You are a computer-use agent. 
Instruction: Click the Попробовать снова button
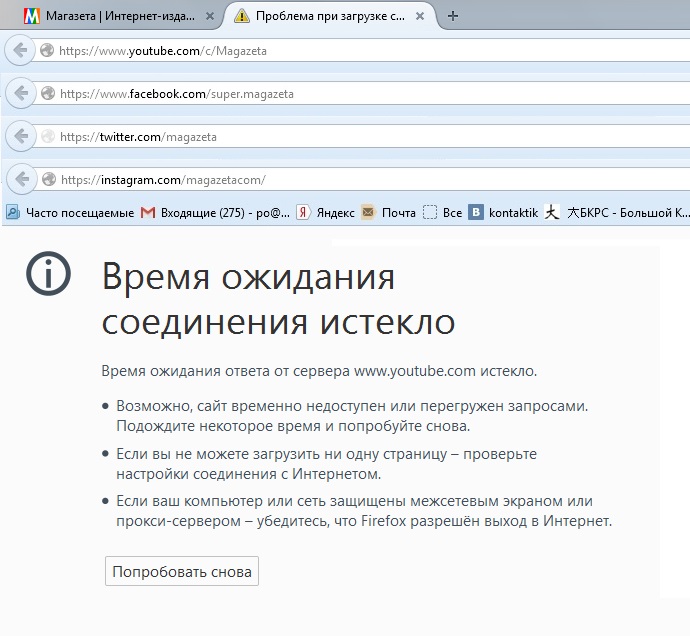[x=182, y=571]
